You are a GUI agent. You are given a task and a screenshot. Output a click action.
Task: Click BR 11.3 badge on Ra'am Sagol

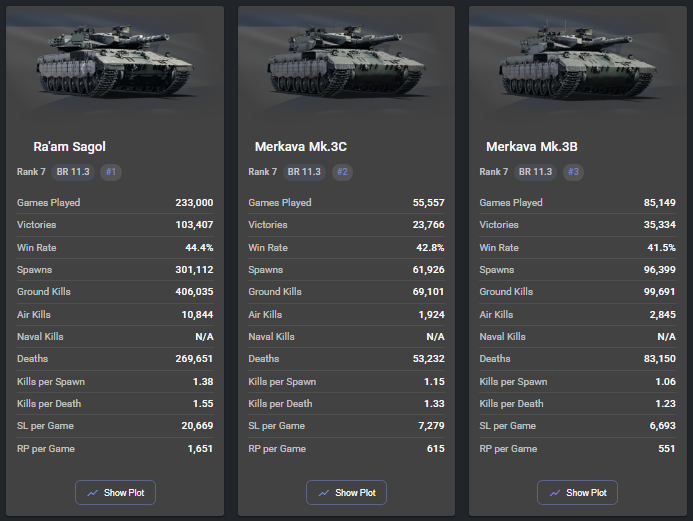pyautogui.click(x=73, y=172)
